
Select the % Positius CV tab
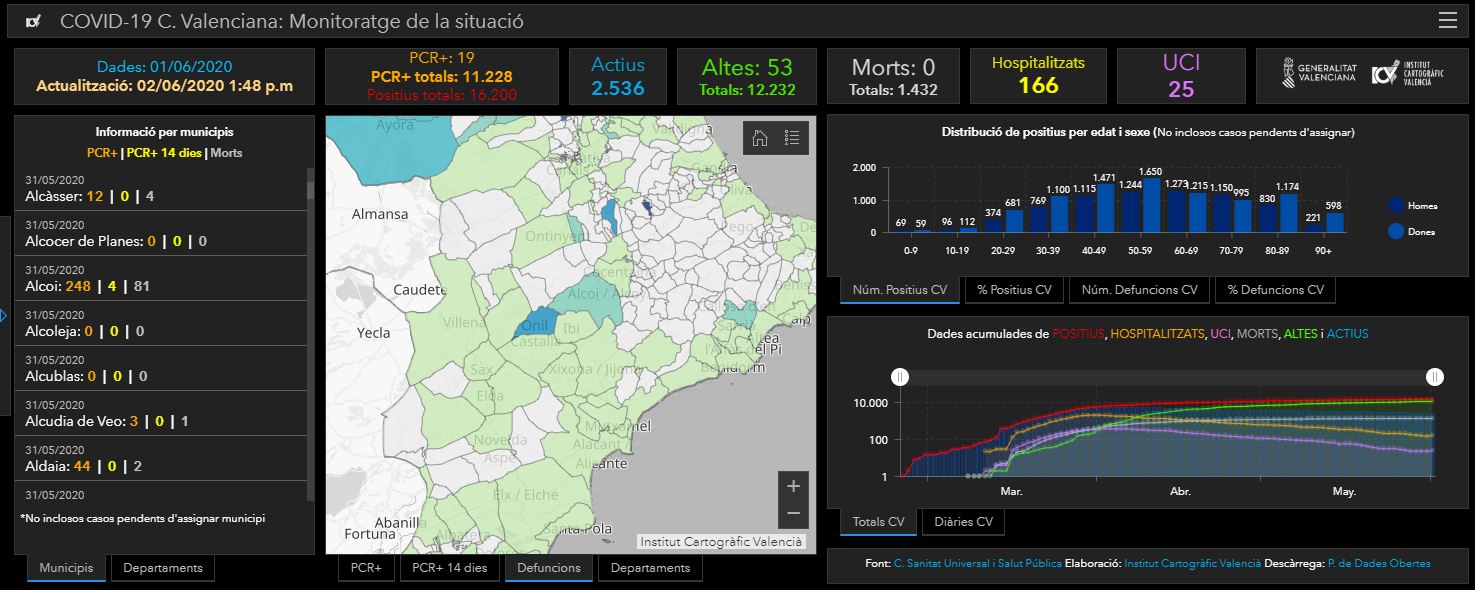pyautogui.click(x=1014, y=290)
